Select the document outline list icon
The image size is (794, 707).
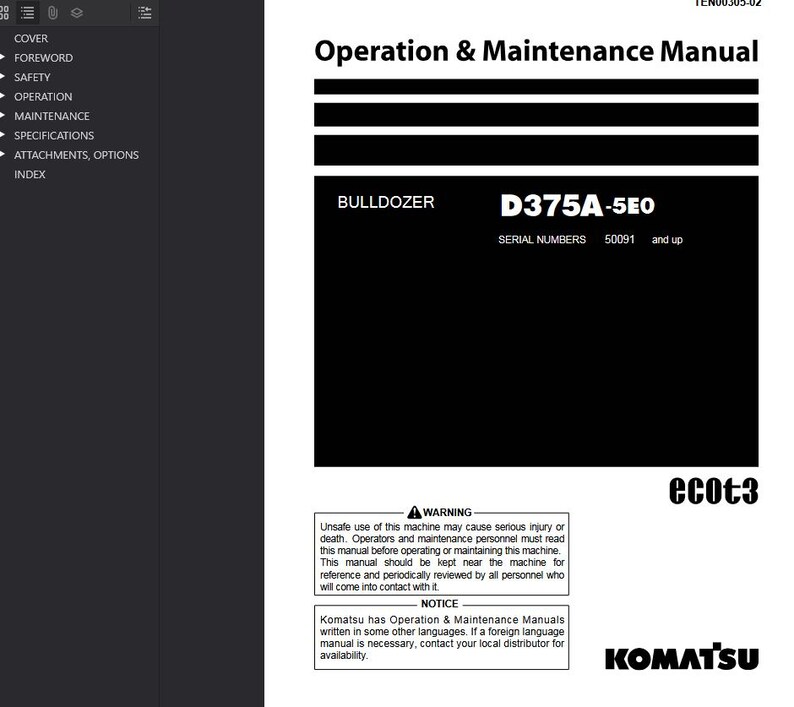pyautogui.click(x=27, y=13)
